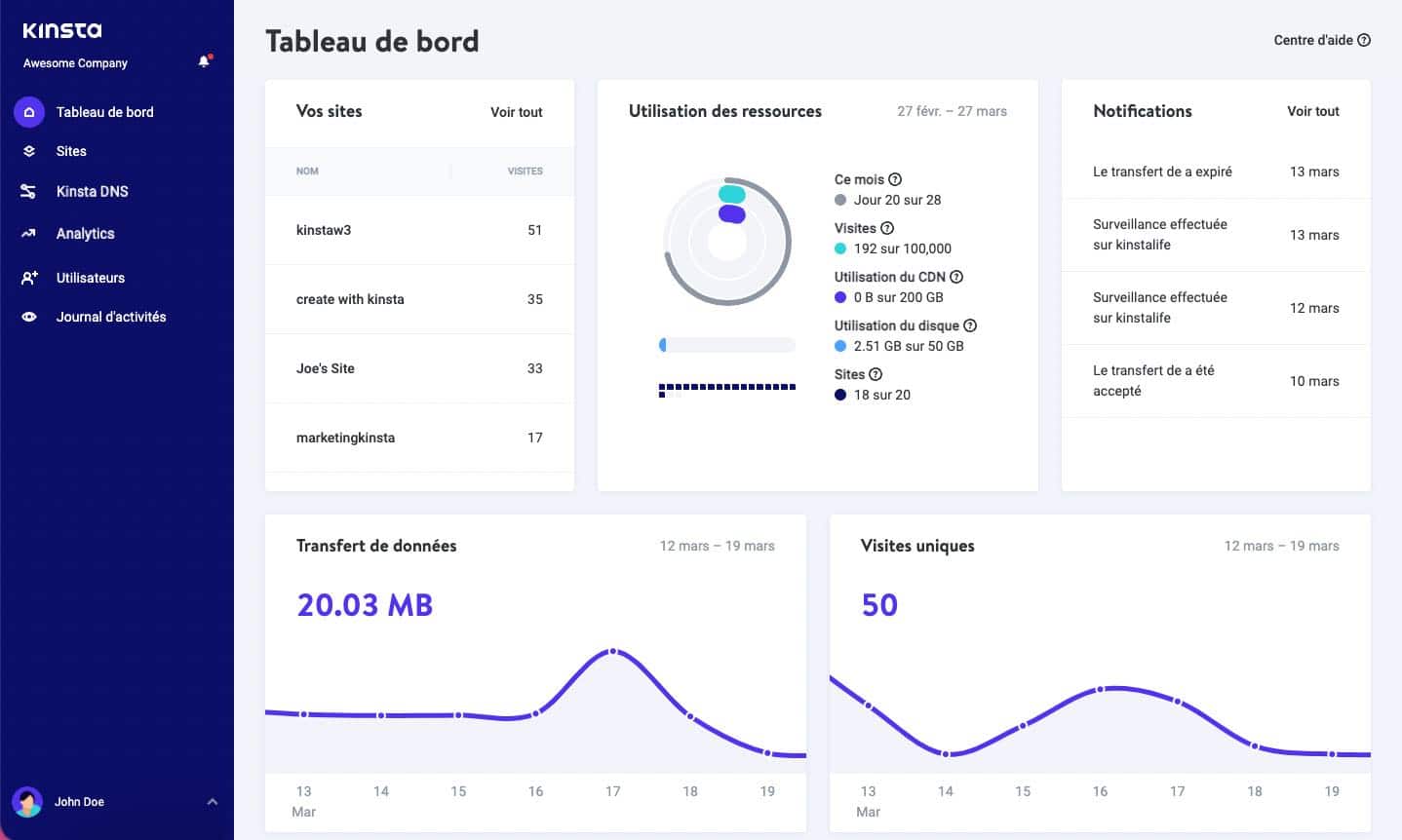Click "Voir tout" in the Vos sites panel
This screenshot has width=1402, height=840.
[x=516, y=112]
